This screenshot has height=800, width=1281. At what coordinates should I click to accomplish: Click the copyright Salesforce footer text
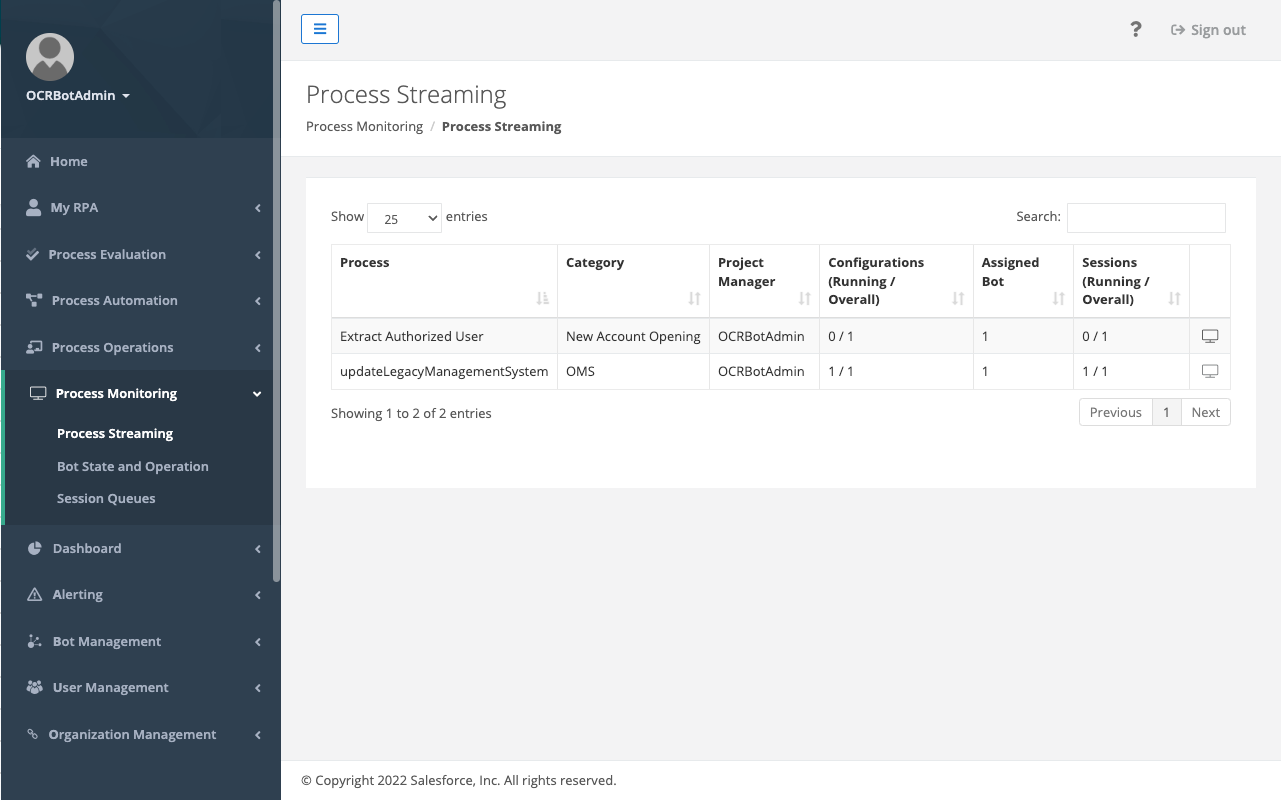coord(458,780)
